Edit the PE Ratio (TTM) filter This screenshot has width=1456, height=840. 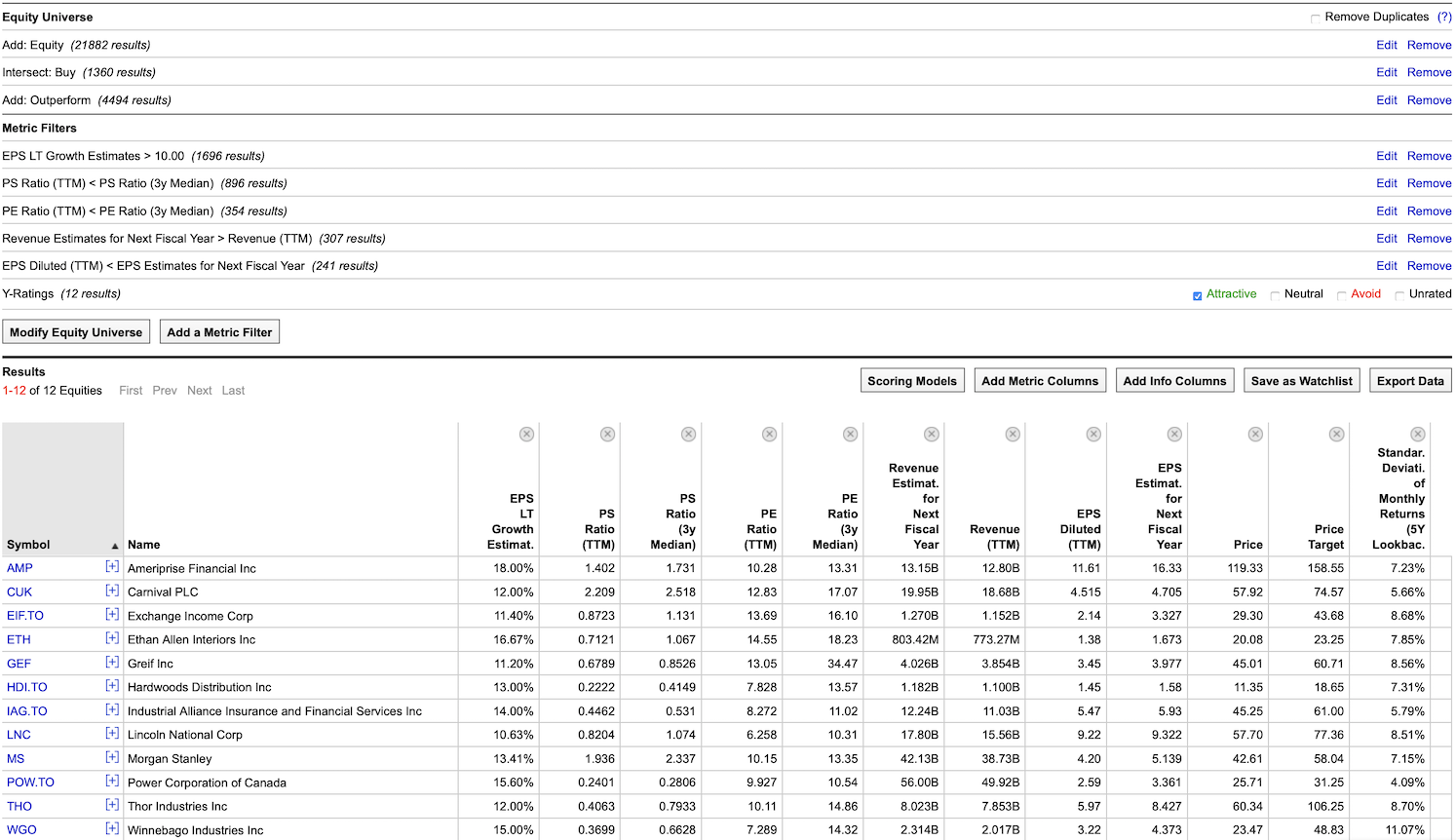pos(1387,210)
